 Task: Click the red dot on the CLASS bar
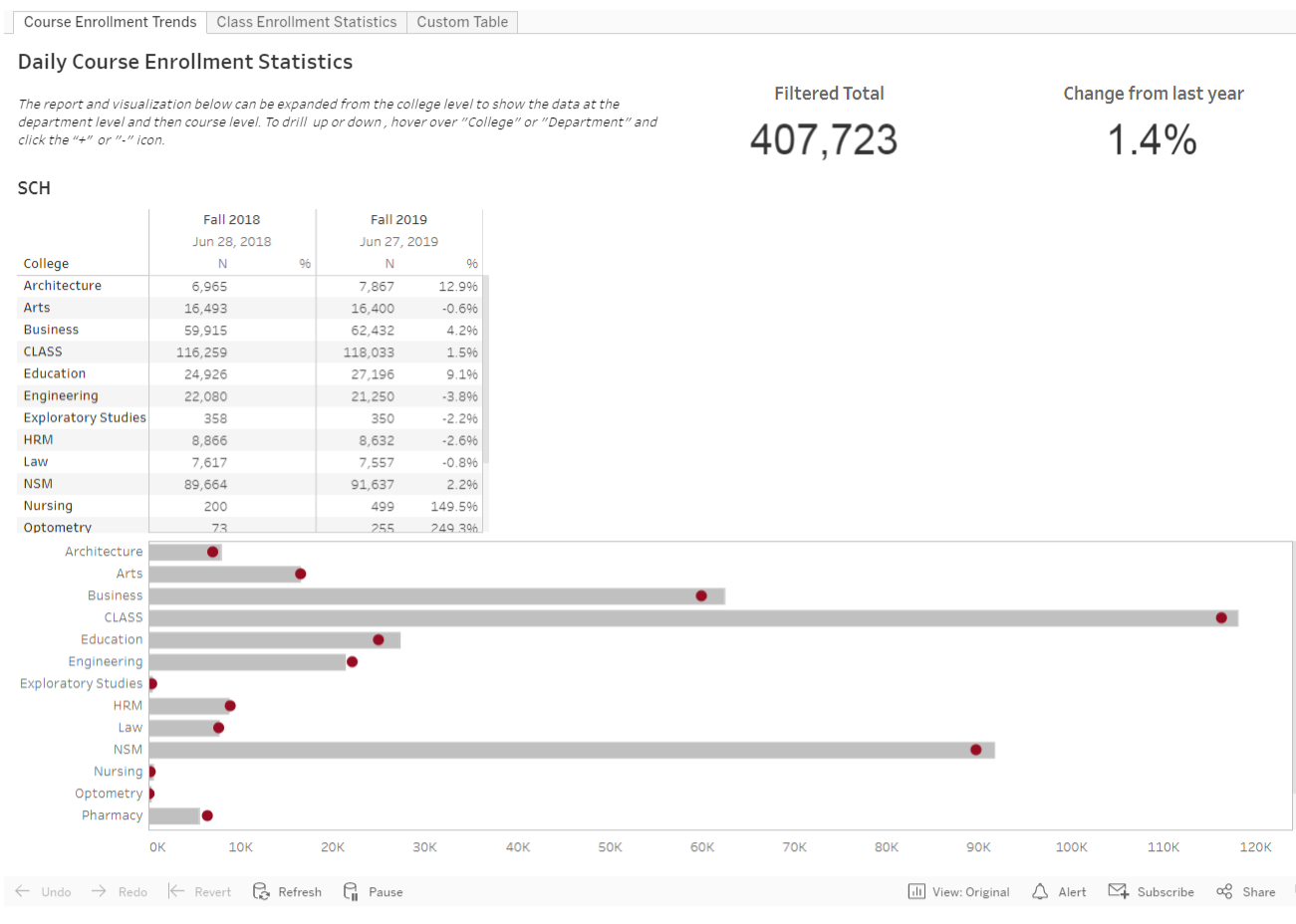1221,618
